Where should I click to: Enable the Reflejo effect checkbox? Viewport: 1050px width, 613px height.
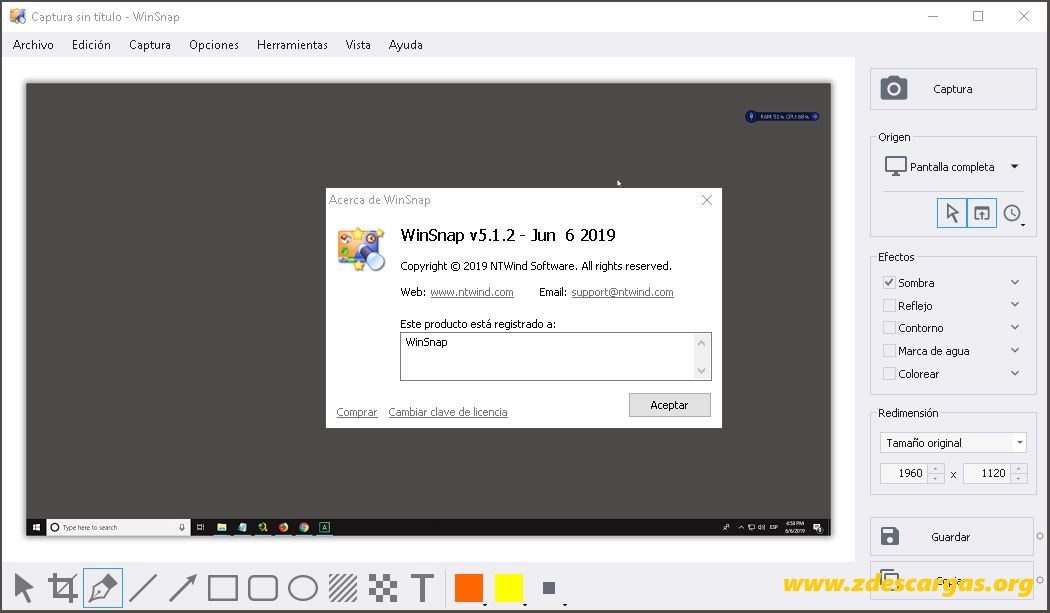point(889,305)
